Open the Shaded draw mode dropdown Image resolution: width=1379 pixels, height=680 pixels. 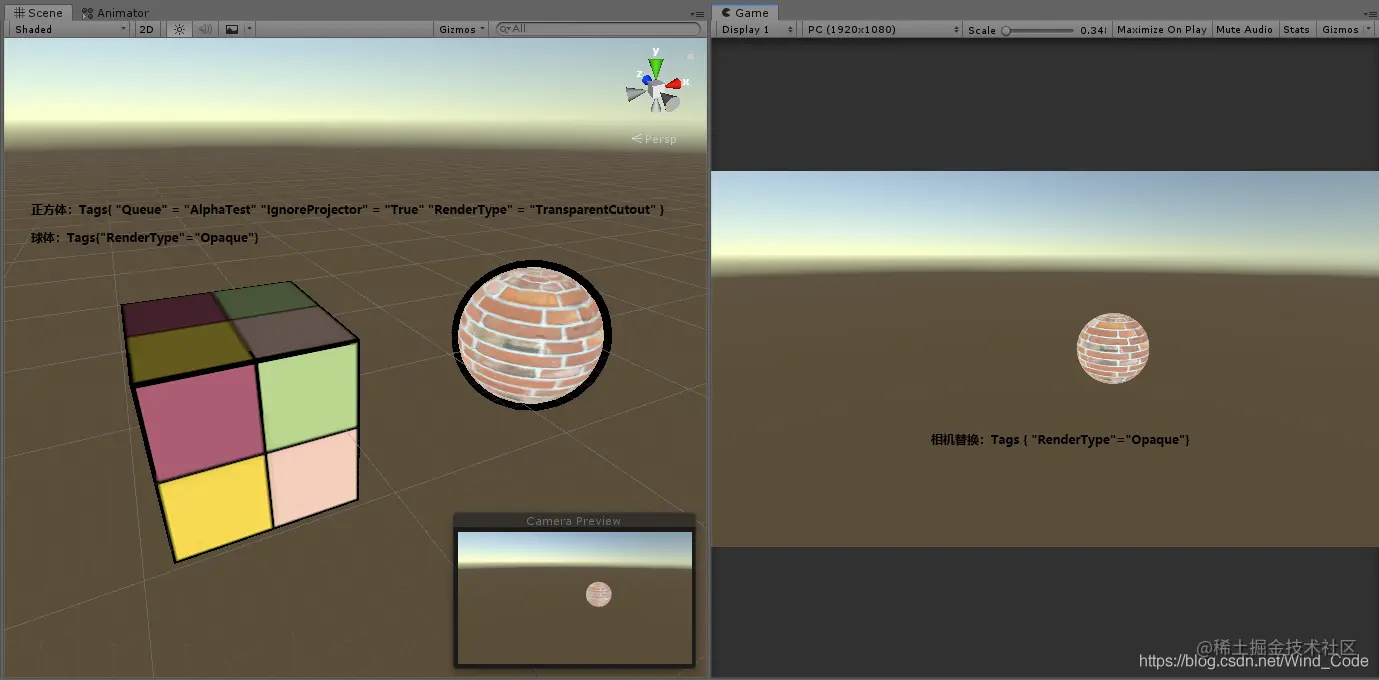(70, 29)
